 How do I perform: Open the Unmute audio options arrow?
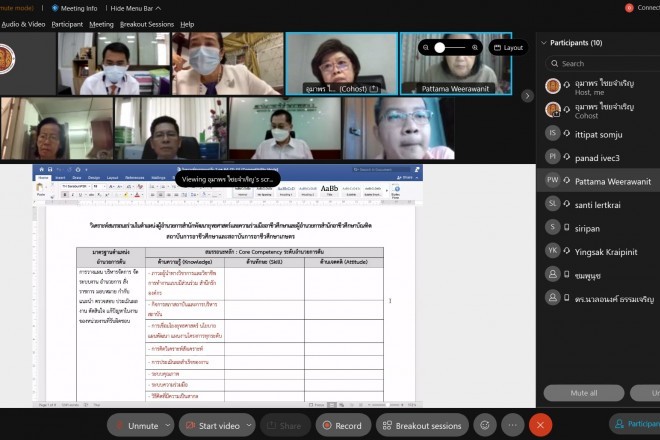tap(168, 425)
